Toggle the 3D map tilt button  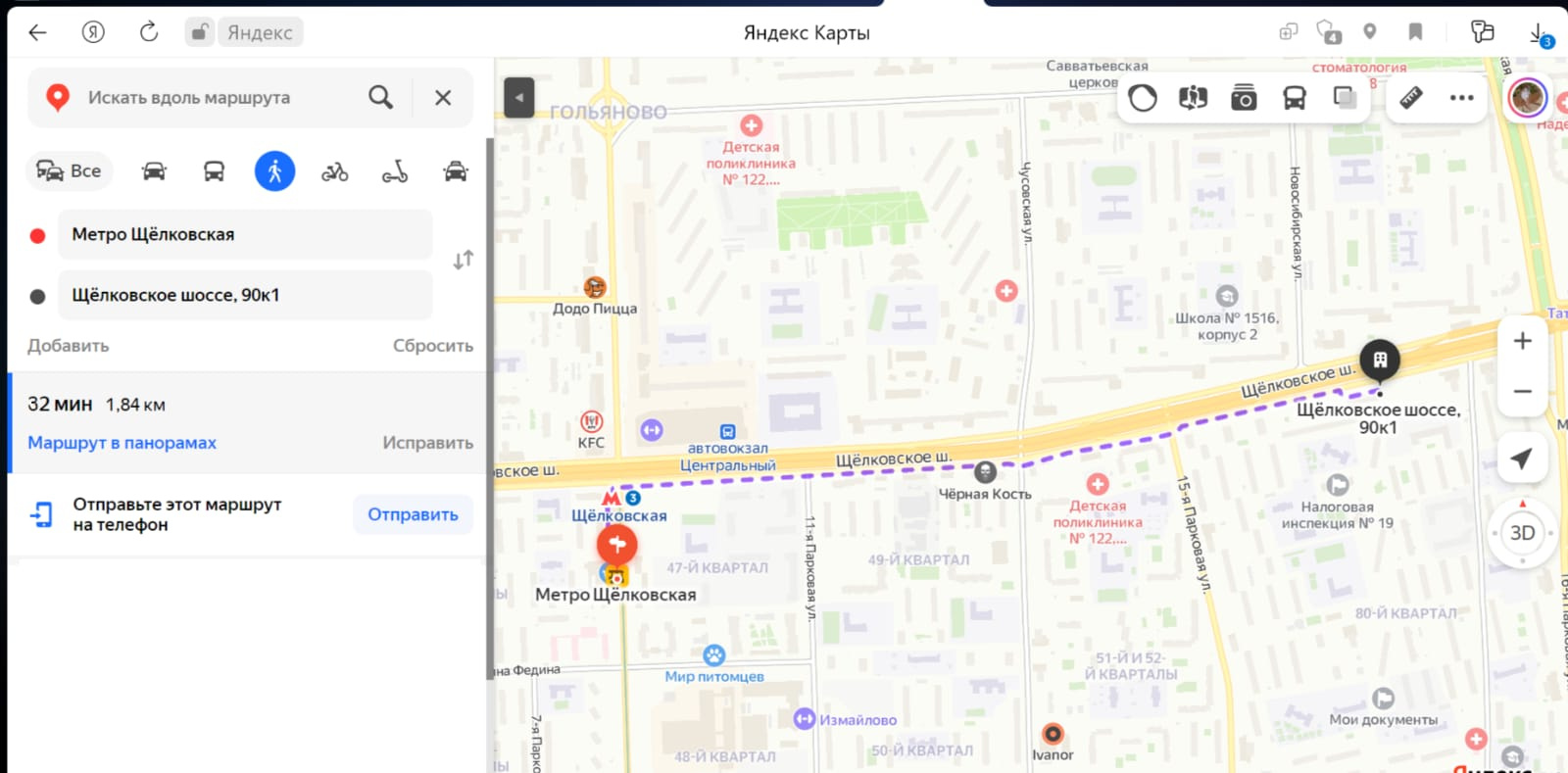point(1522,533)
